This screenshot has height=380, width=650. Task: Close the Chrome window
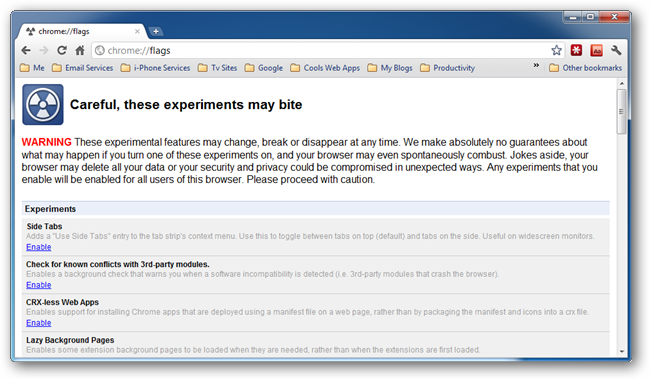(614, 17)
